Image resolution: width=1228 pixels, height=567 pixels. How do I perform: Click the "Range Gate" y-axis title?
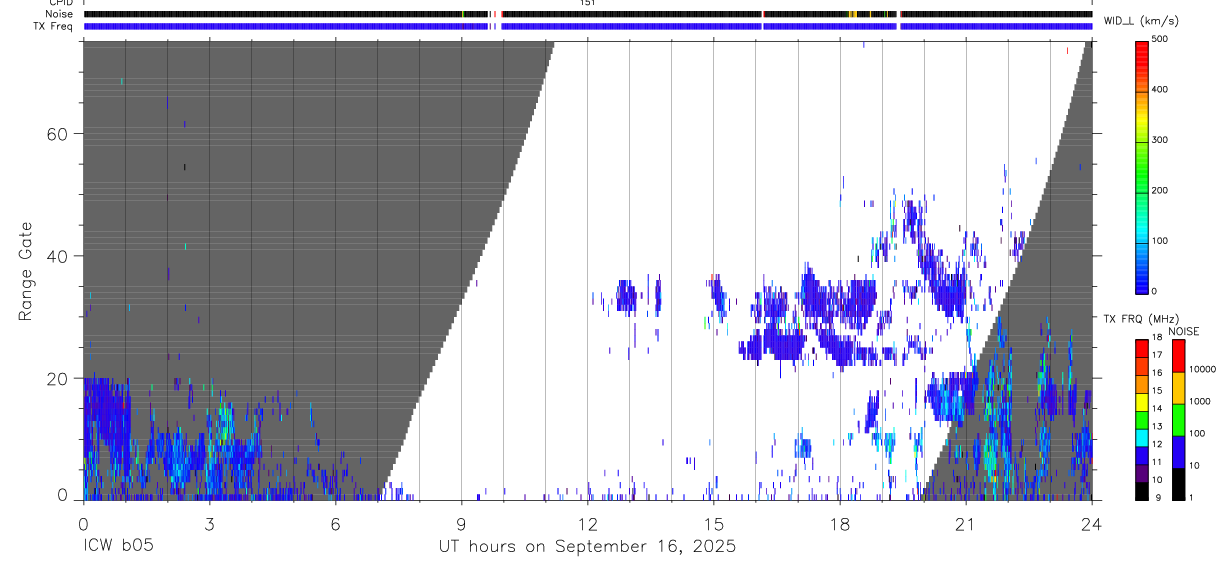click(27, 270)
